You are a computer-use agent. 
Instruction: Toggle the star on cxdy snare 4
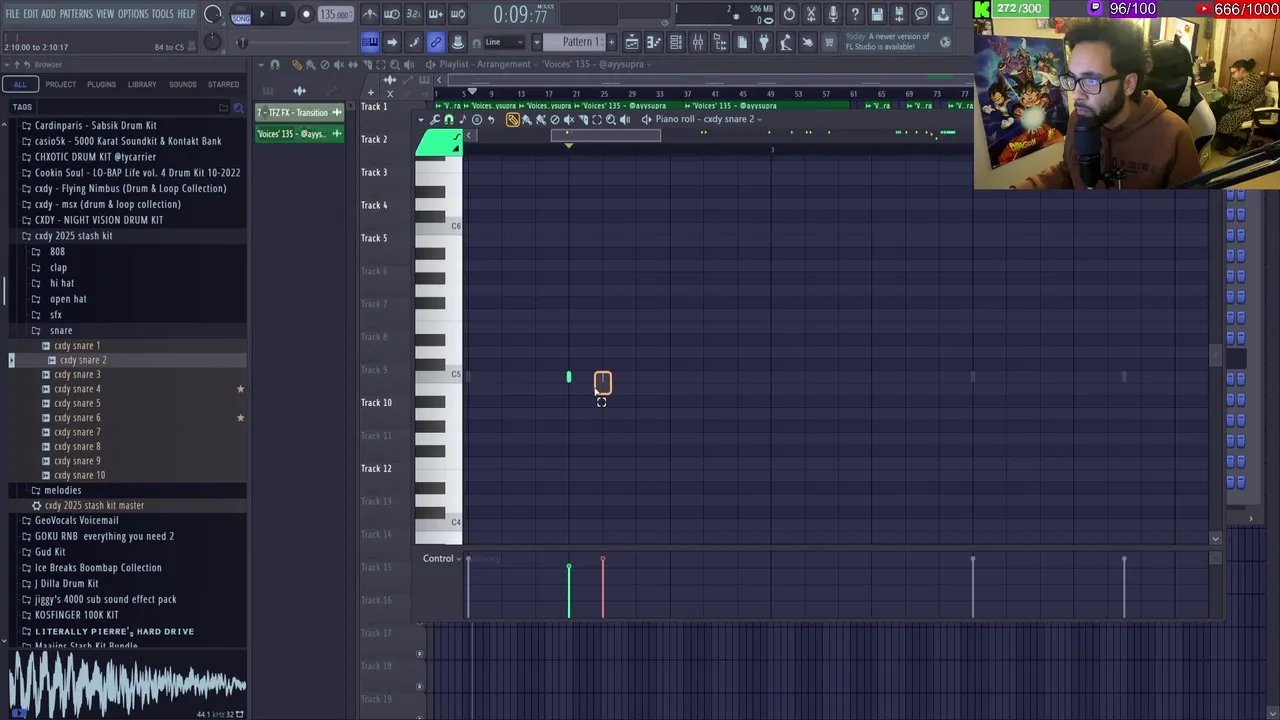pyautogui.click(x=240, y=389)
